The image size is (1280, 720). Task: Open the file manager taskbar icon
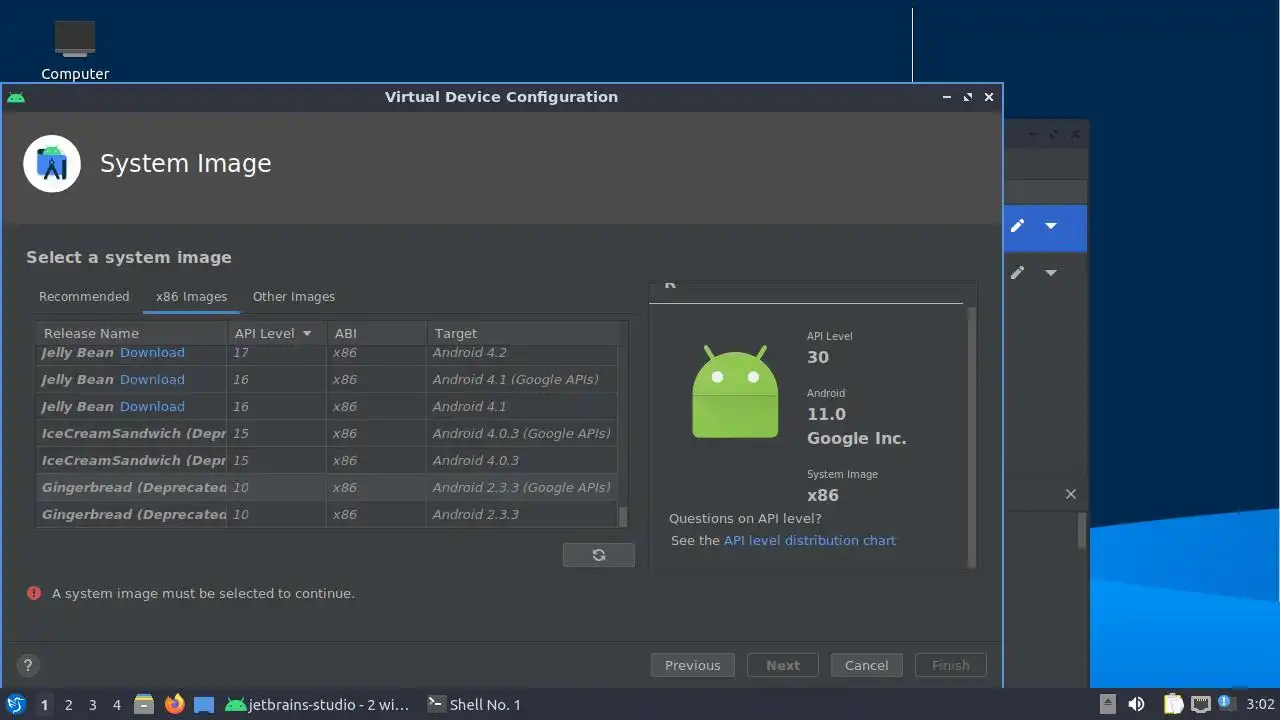point(144,705)
